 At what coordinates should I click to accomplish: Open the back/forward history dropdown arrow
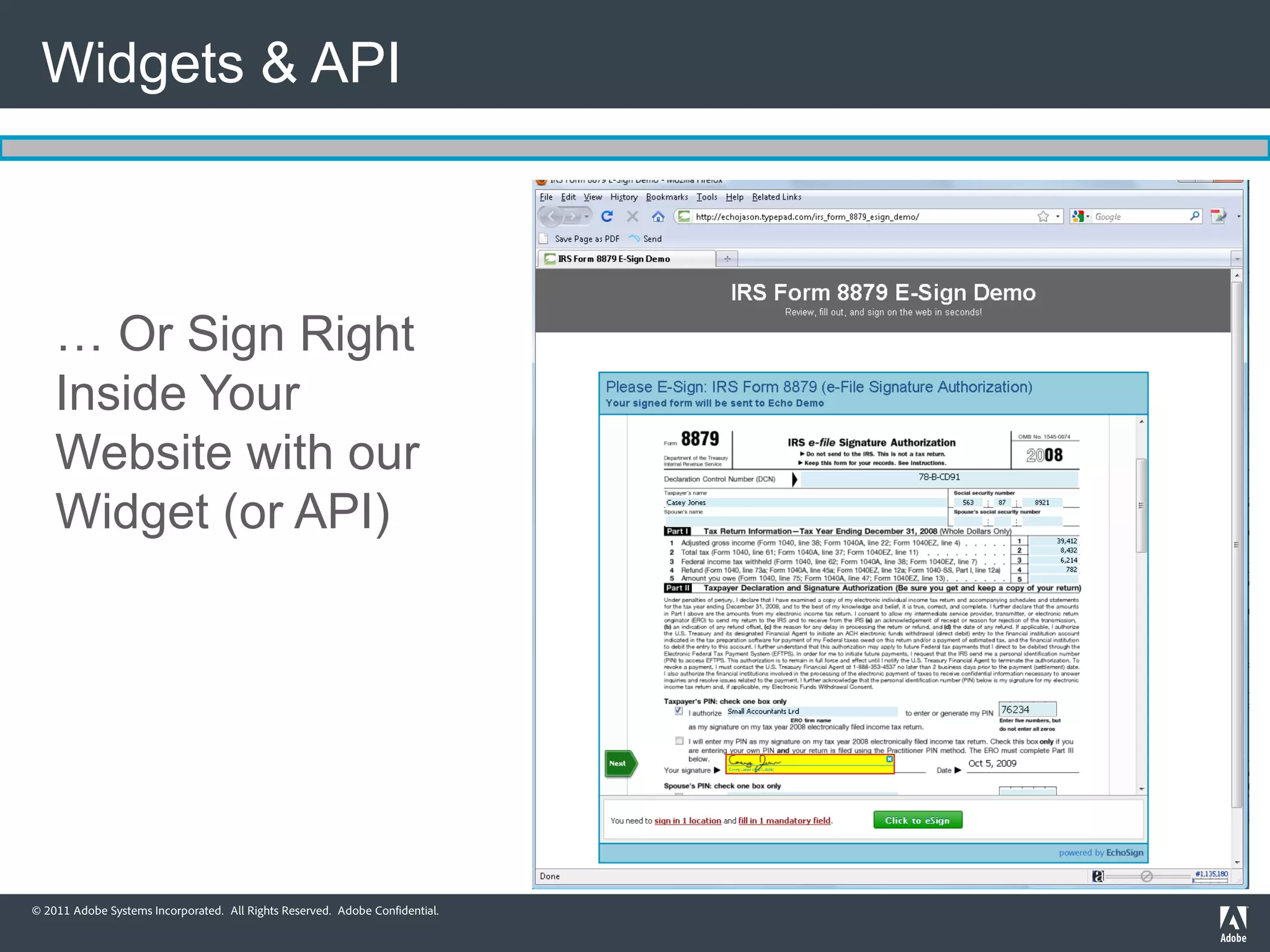[587, 216]
